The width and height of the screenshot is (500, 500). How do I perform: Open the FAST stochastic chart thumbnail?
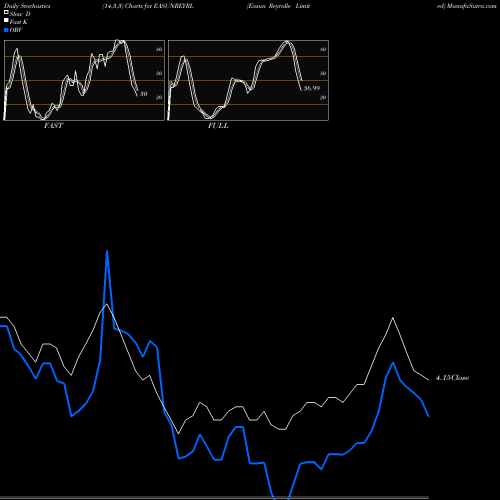click(84, 80)
